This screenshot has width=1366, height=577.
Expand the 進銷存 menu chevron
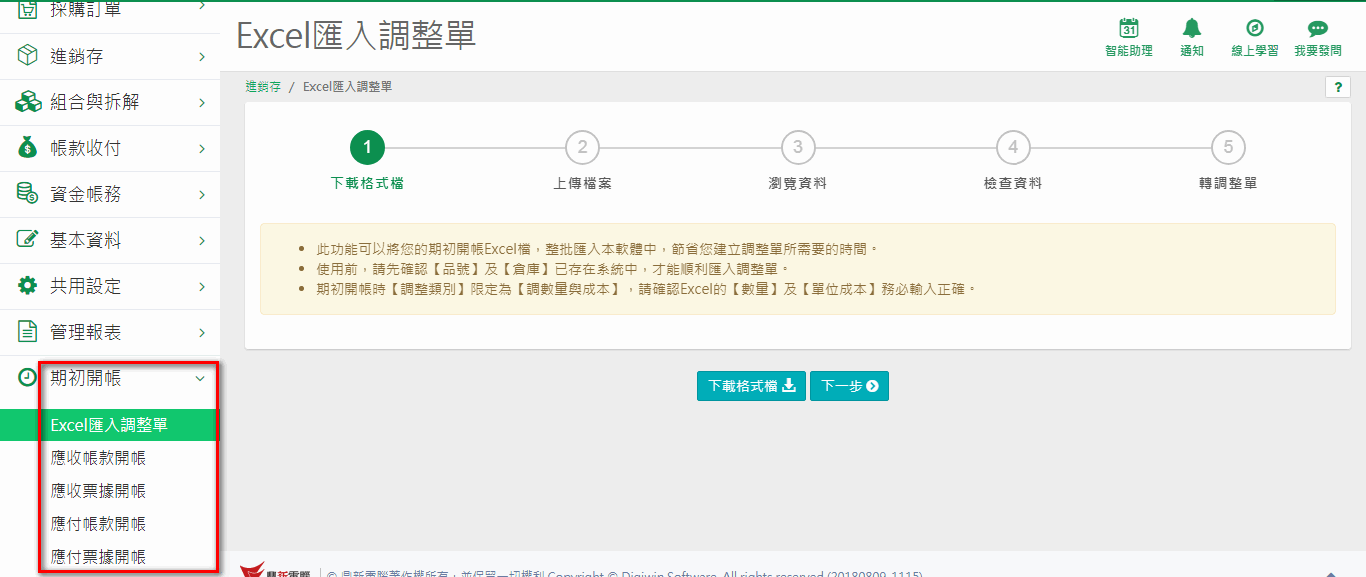coord(202,57)
